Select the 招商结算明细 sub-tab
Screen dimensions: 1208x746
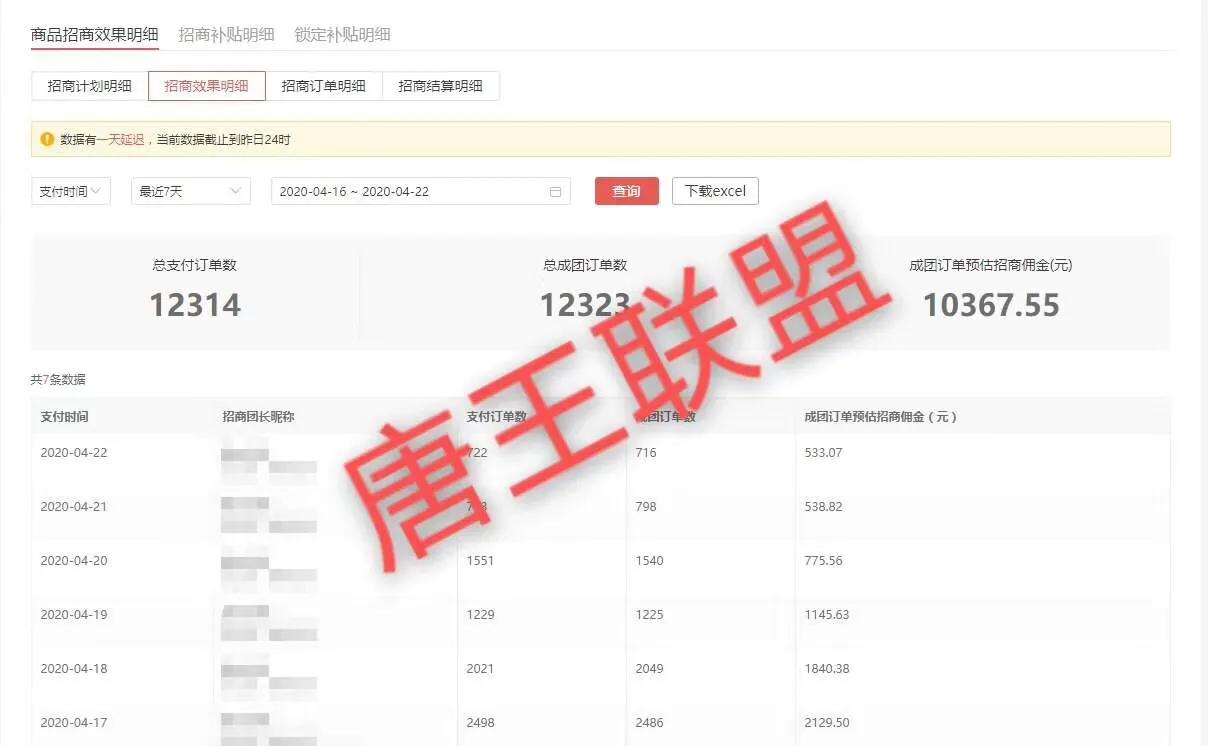click(x=441, y=85)
